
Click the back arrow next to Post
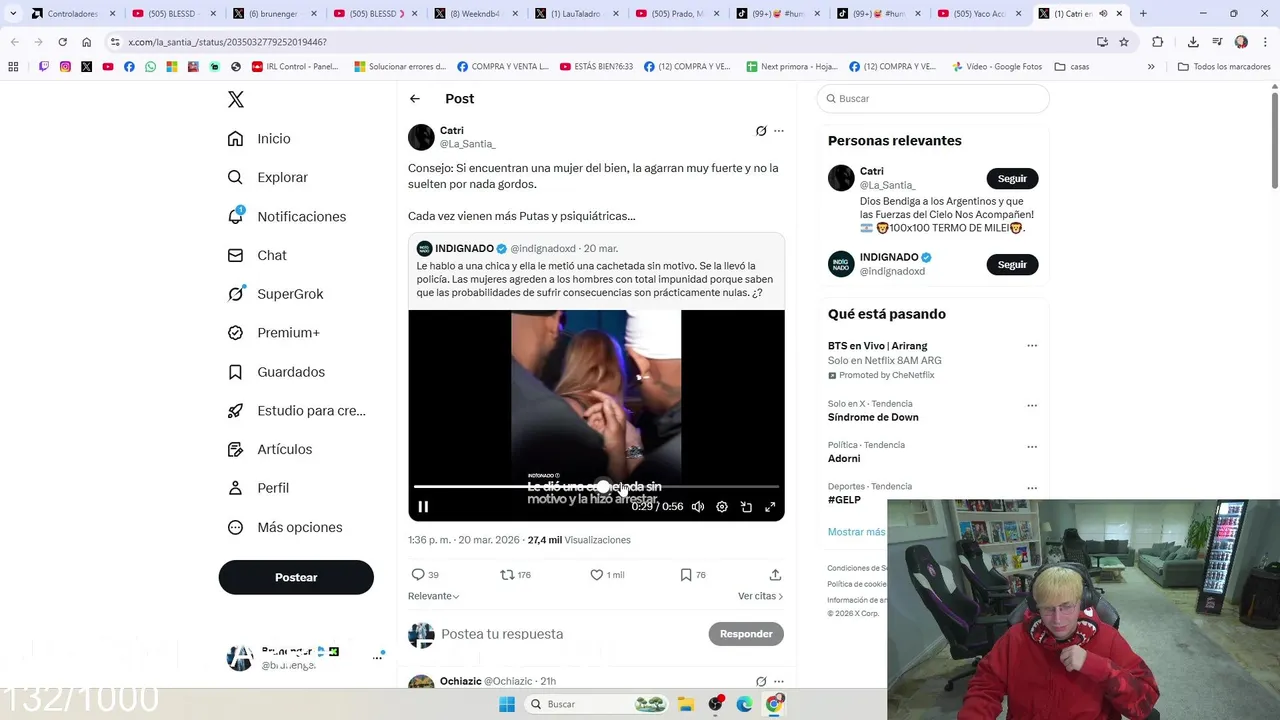(x=415, y=99)
